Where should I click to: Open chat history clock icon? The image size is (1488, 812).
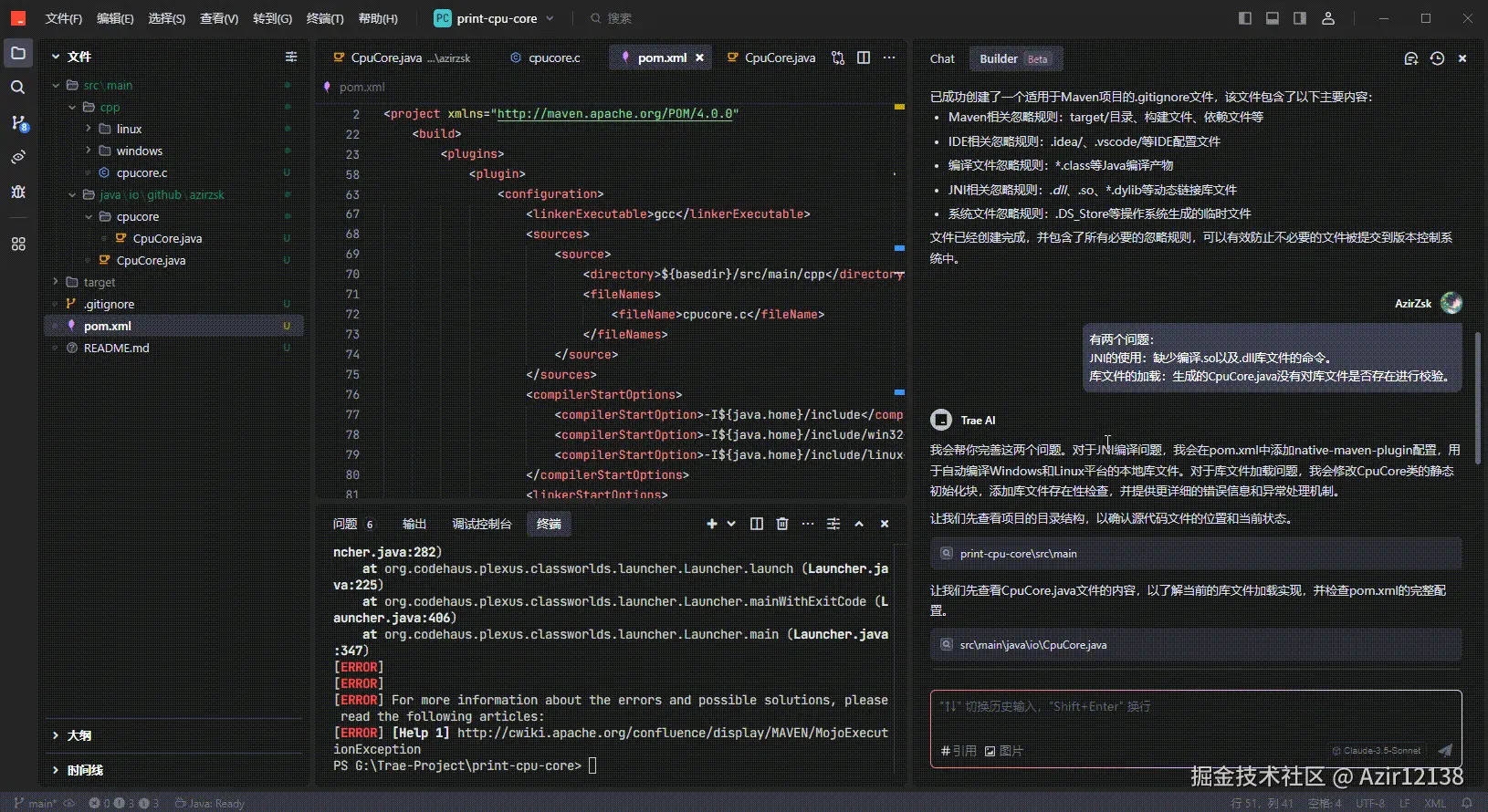1437,58
